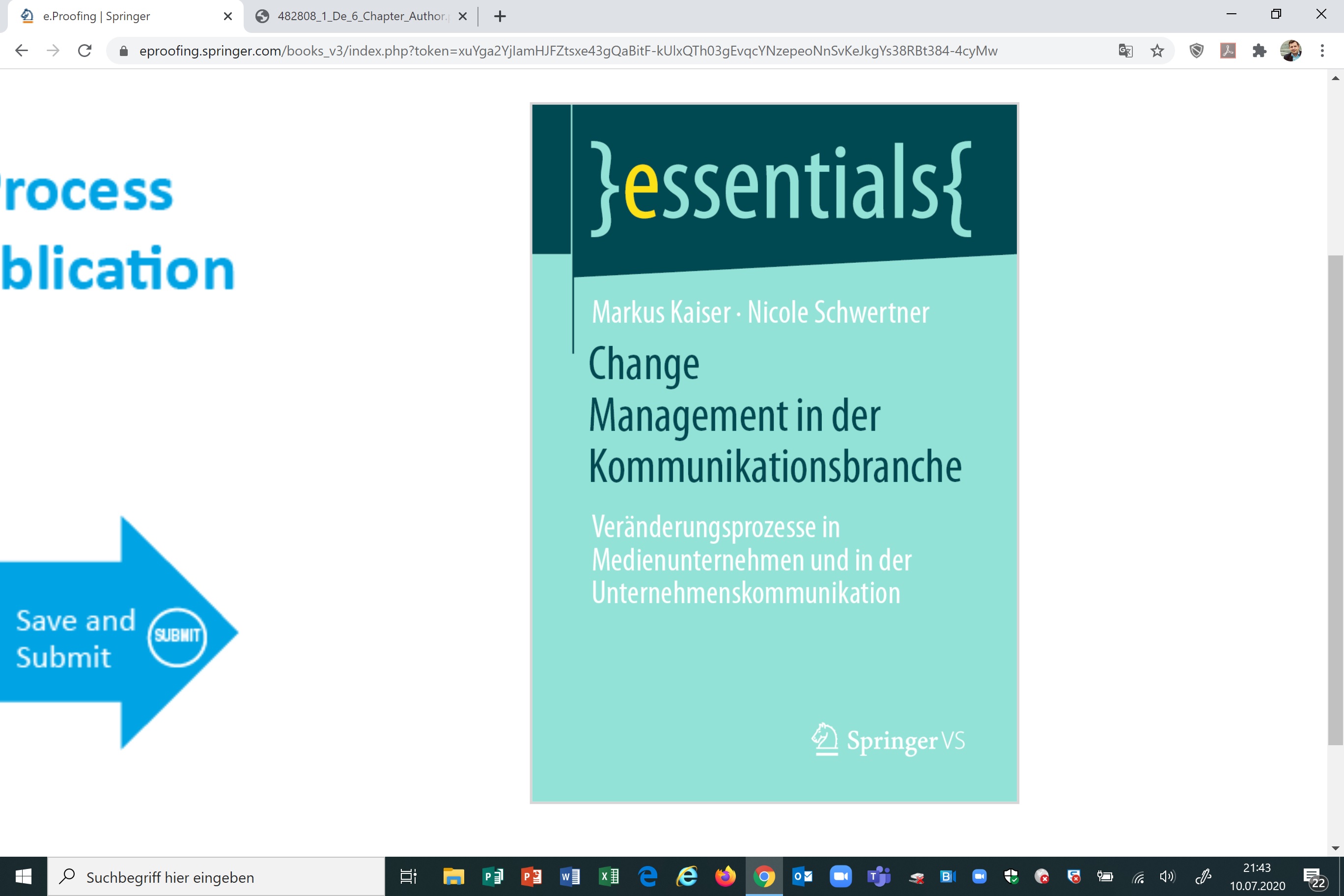
Task: Switch to the 482808_1_De_6_Chapter tab
Action: tap(354, 16)
